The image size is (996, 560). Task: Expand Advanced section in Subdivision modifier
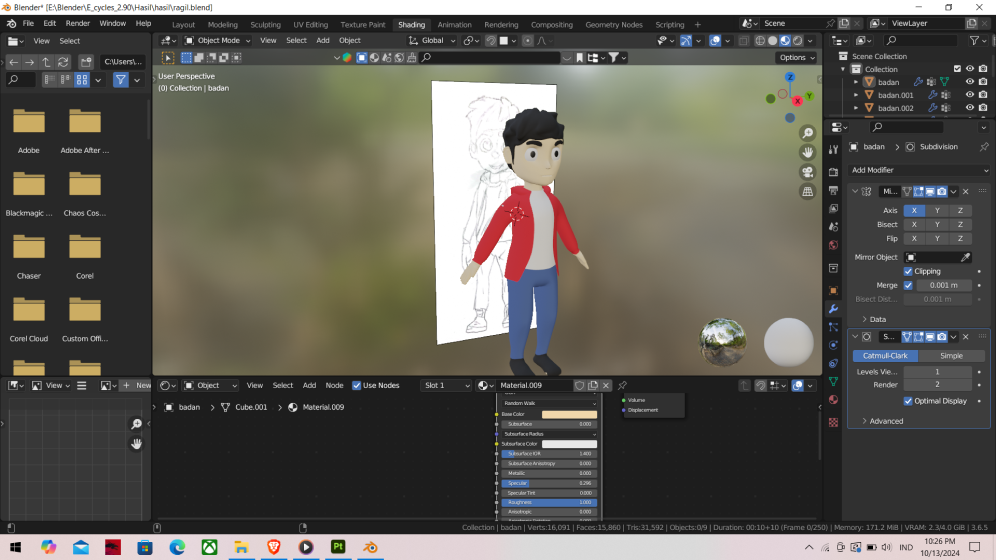pos(882,421)
